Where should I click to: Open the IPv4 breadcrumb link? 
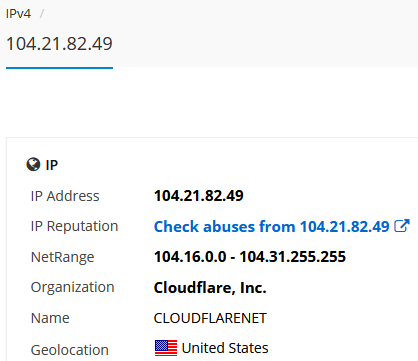18,14
